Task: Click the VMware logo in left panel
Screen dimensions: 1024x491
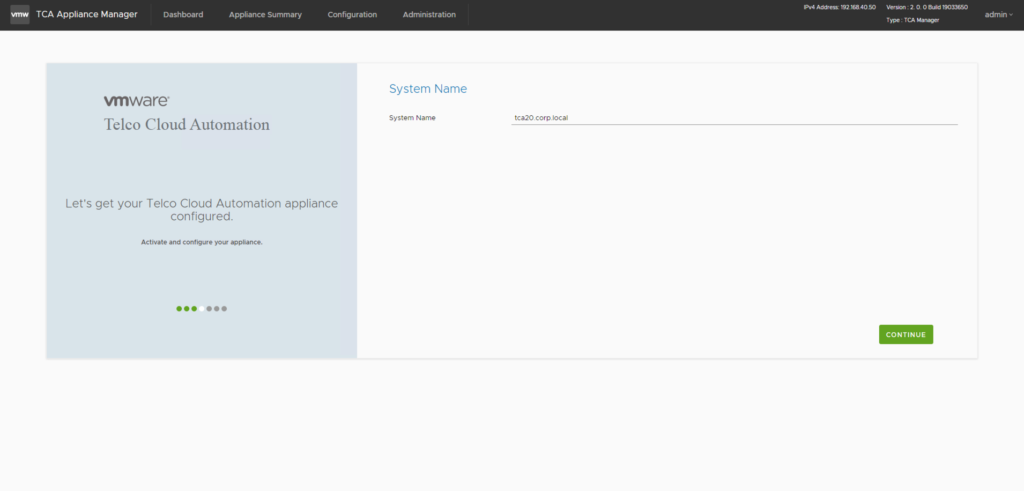Action: (x=136, y=101)
